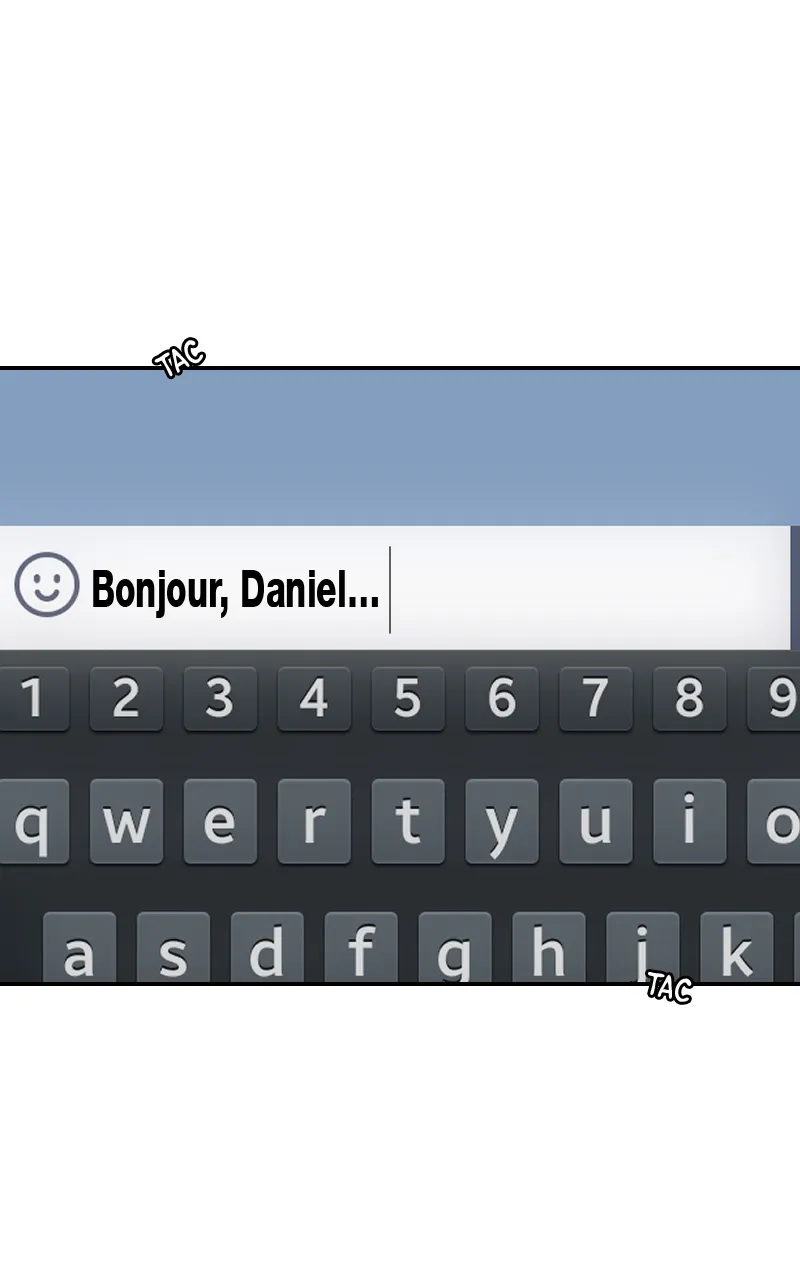Tap the letter q key
This screenshot has height=1280, width=800.
(33, 821)
